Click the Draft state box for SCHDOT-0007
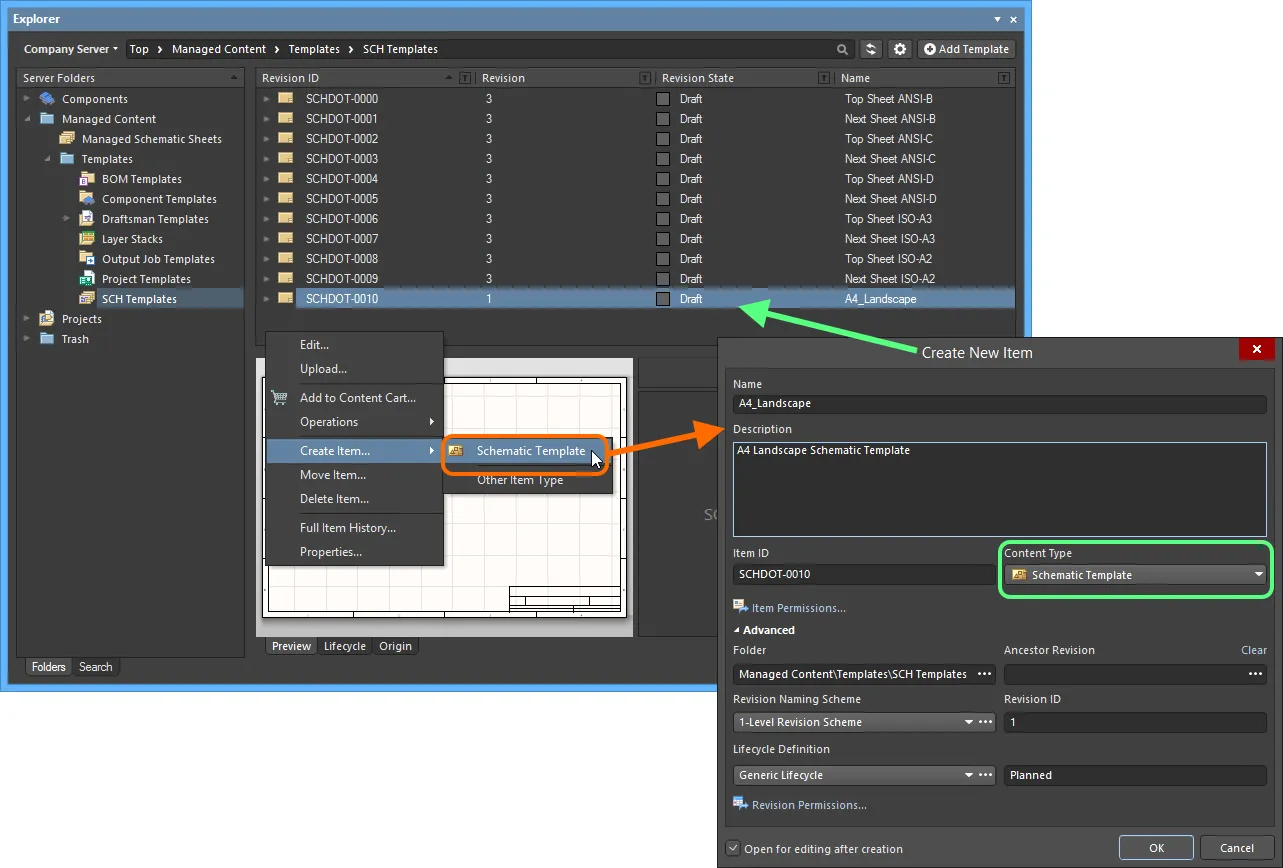 click(x=663, y=239)
